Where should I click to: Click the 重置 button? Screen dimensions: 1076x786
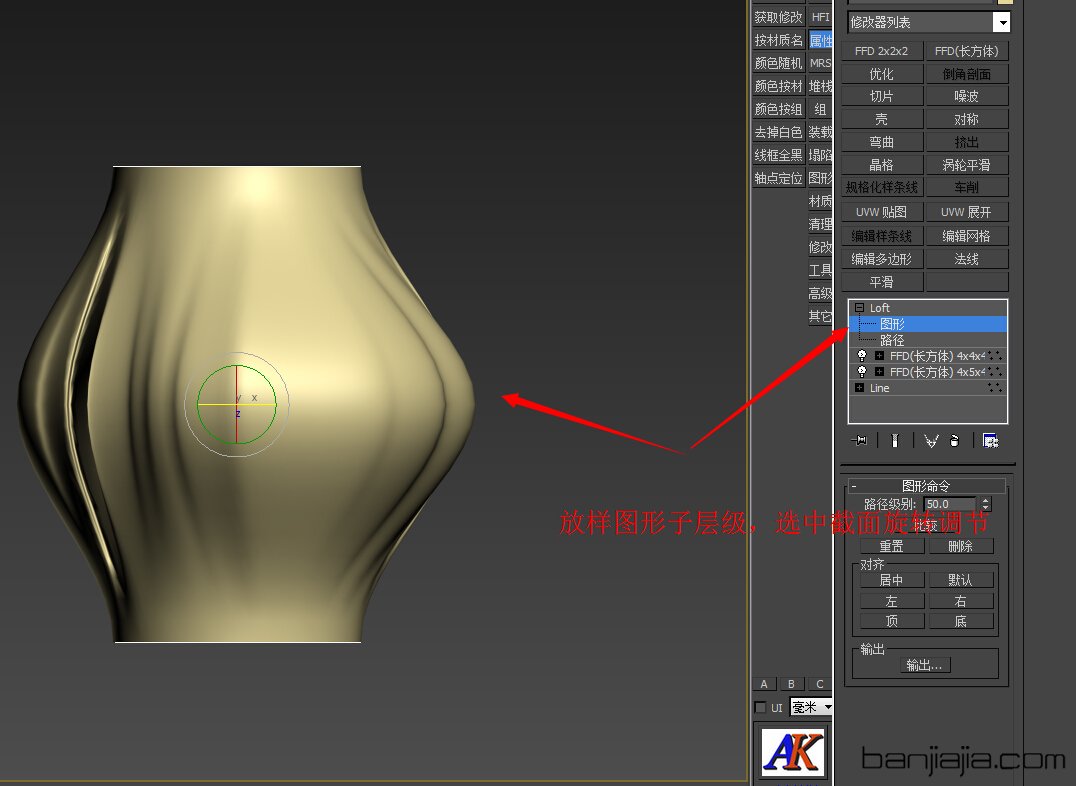tap(892, 546)
